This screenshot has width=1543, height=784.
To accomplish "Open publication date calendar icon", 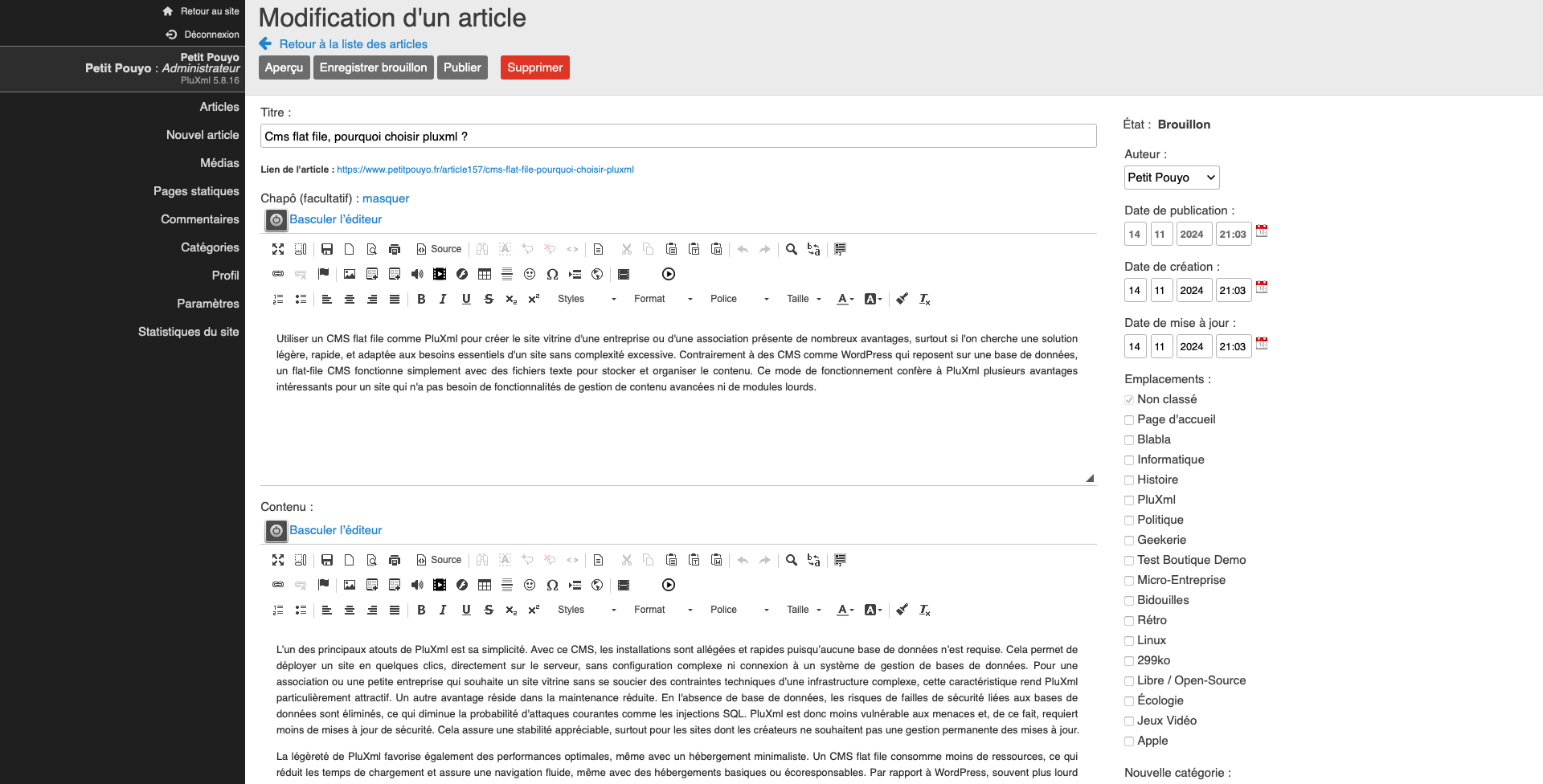I will [x=1262, y=231].
